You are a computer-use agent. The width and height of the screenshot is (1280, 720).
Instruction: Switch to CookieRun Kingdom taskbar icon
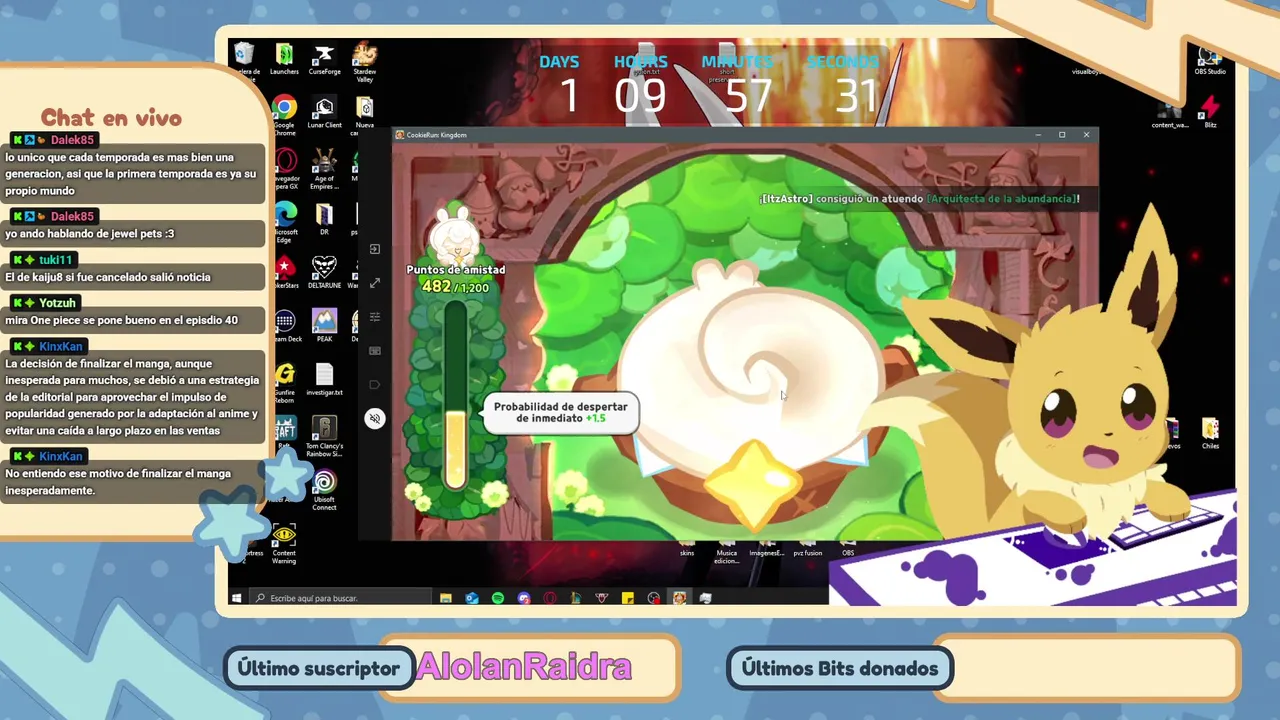coord(680,598)
